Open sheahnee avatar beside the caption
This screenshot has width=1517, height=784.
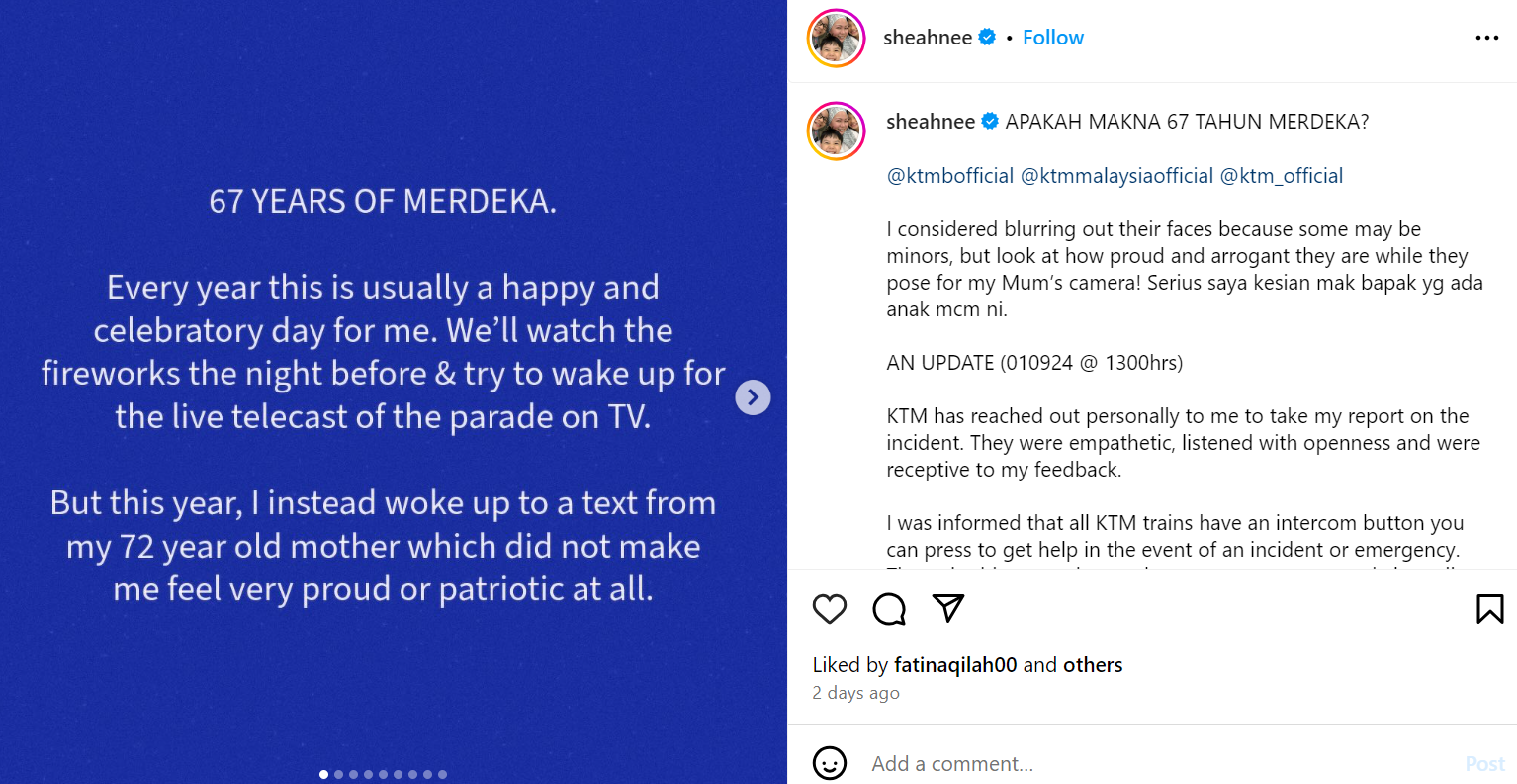point(836,131)
